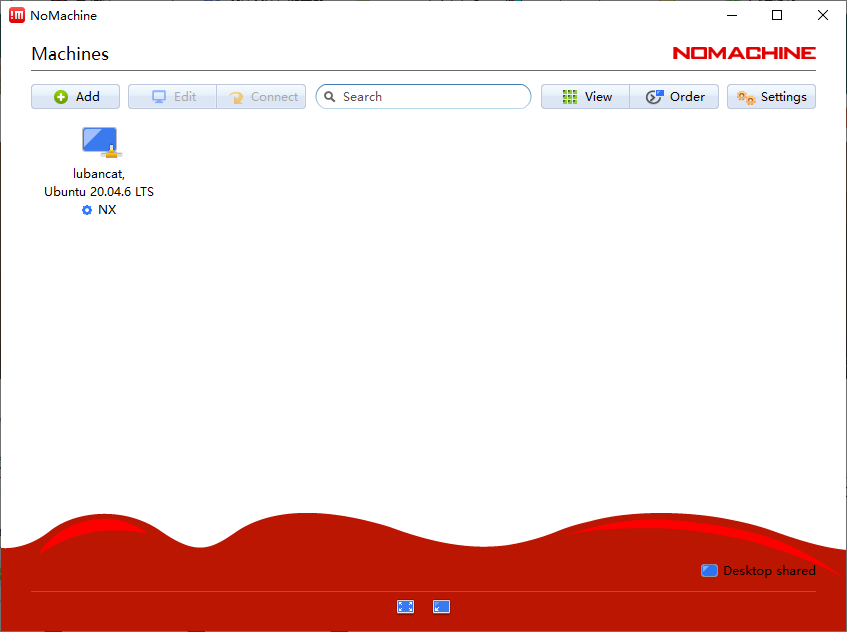Click the magnifier icon in Search box

(x=330, y=97)
